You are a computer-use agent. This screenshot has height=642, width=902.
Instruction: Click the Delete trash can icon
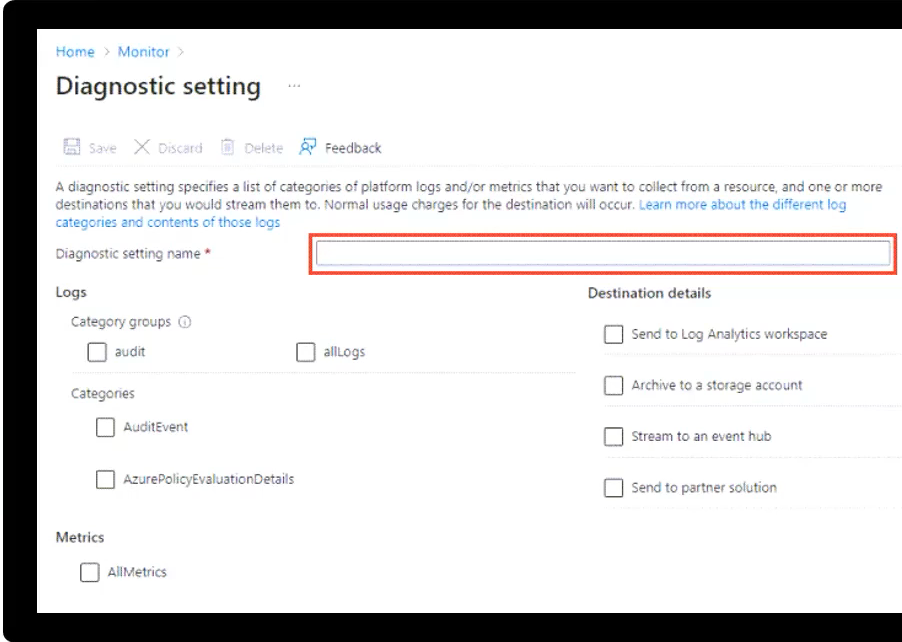click(227, 147)
